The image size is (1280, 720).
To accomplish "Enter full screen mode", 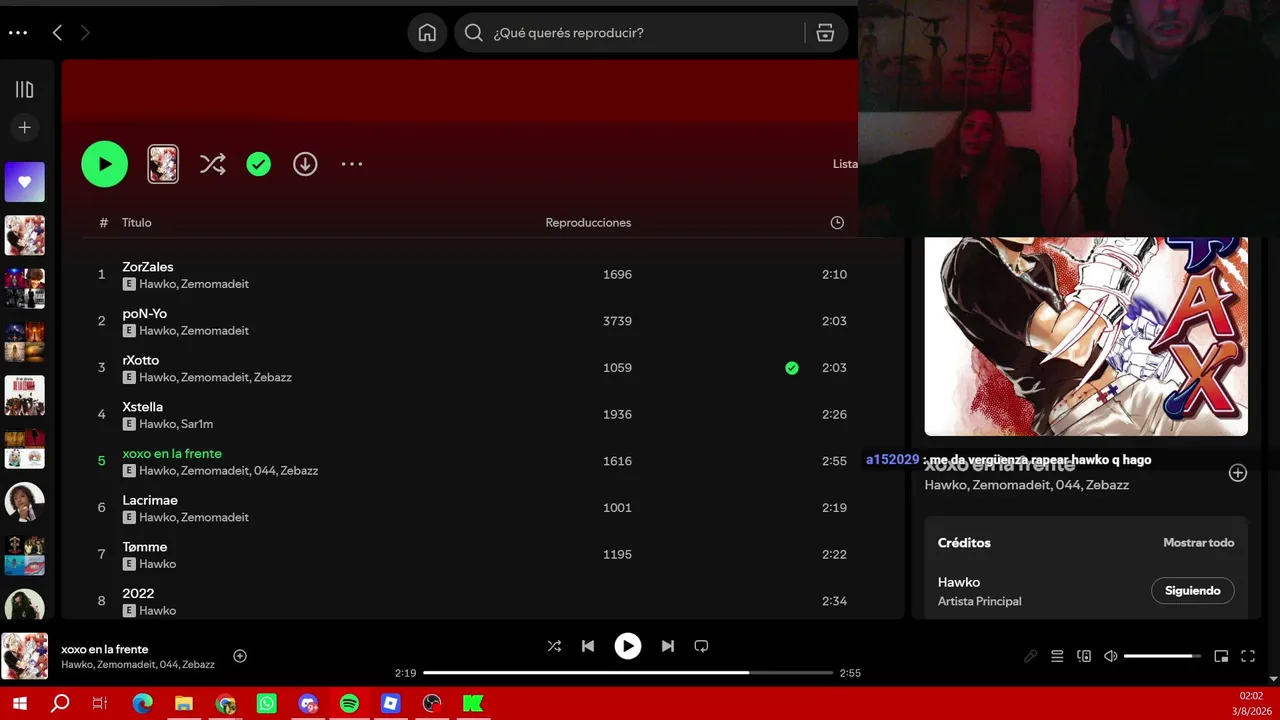I will (1248, 656).
